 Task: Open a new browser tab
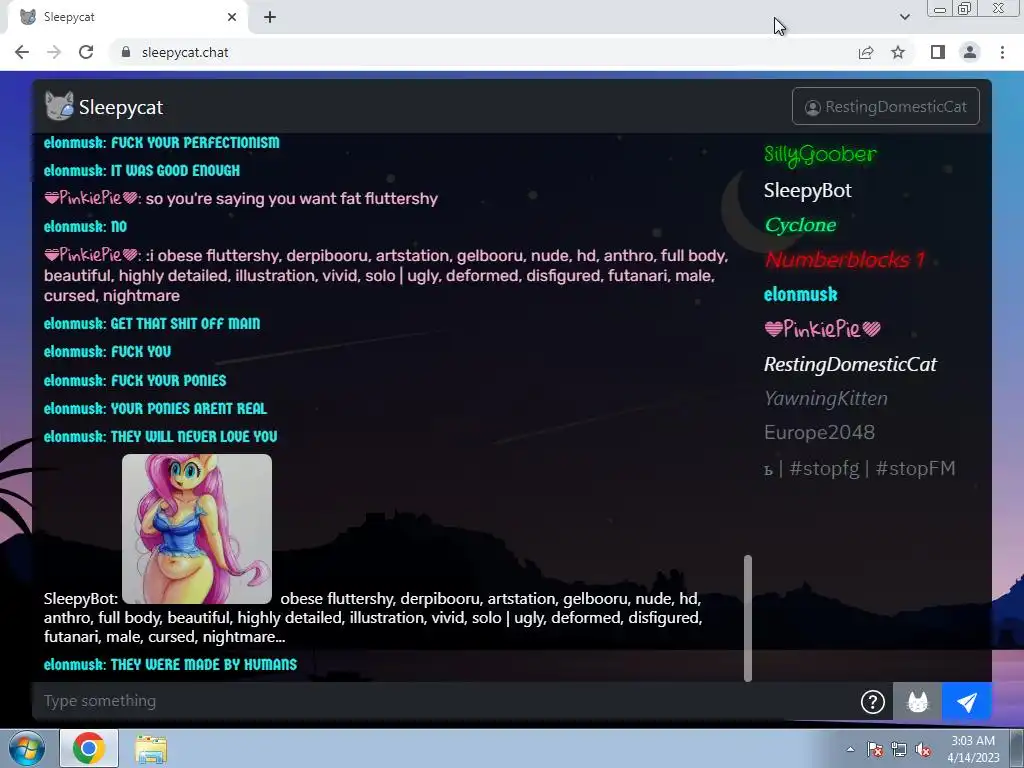point(270,17)
